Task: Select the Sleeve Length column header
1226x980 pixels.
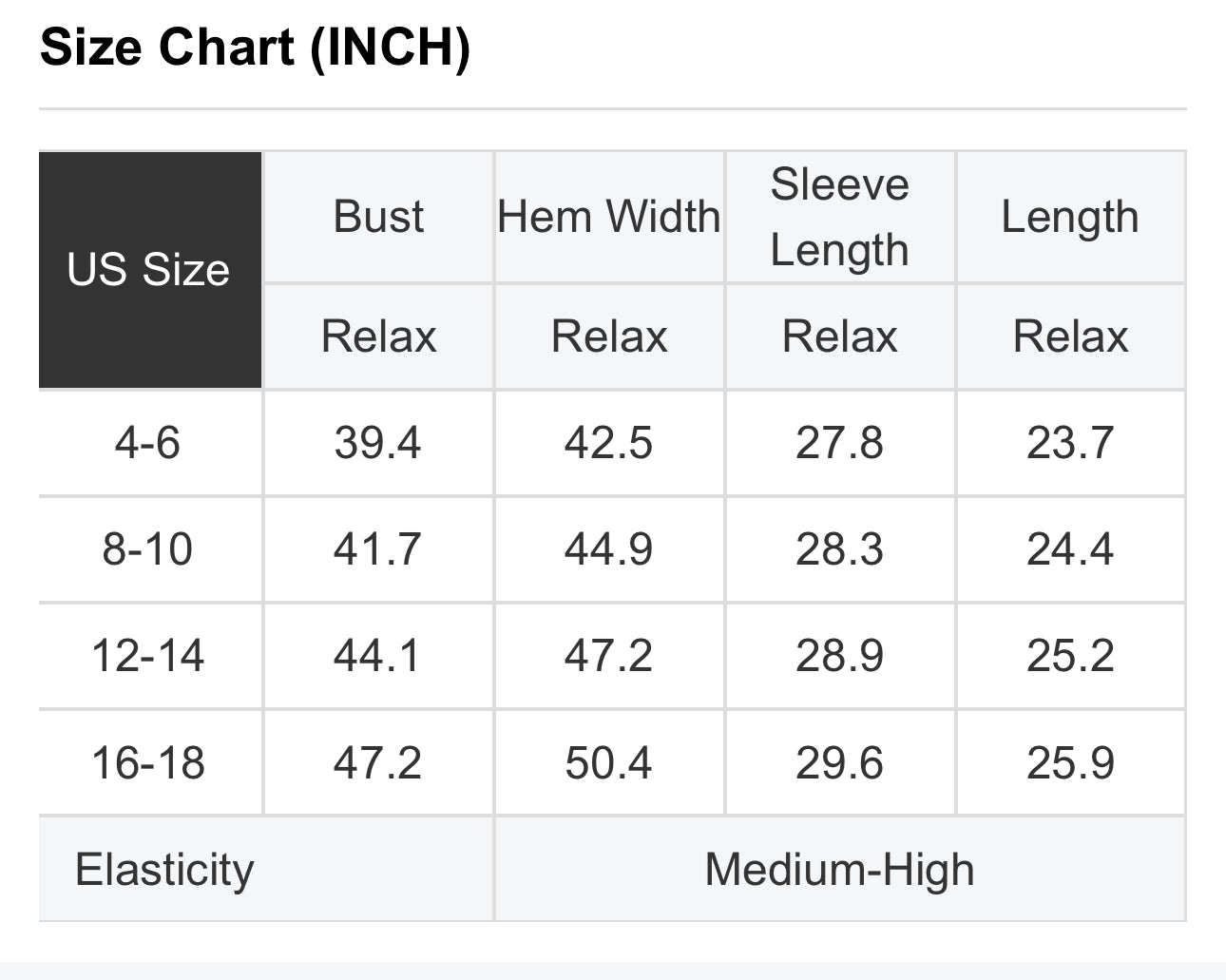Action: pyautogui.click(x=840, y=217)
